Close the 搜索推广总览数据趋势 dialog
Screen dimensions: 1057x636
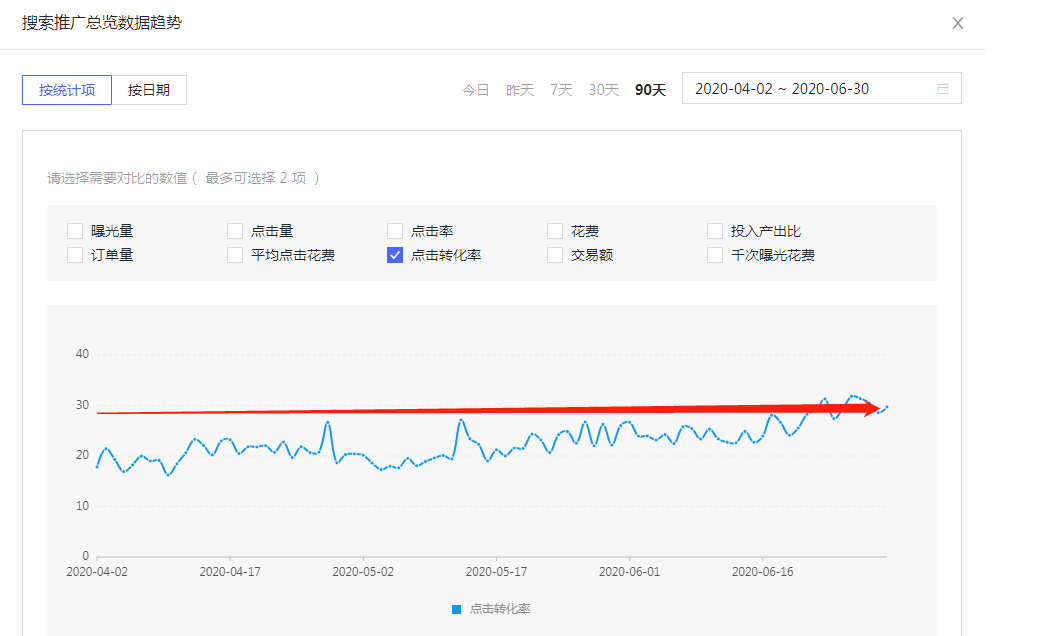(x=957, y=24)
